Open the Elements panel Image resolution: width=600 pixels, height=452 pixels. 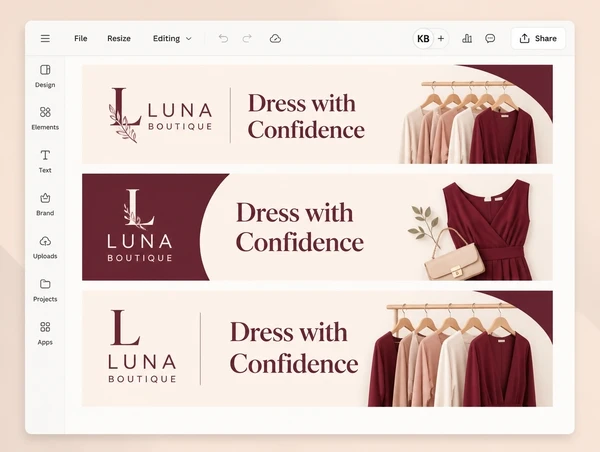point(45,119)
